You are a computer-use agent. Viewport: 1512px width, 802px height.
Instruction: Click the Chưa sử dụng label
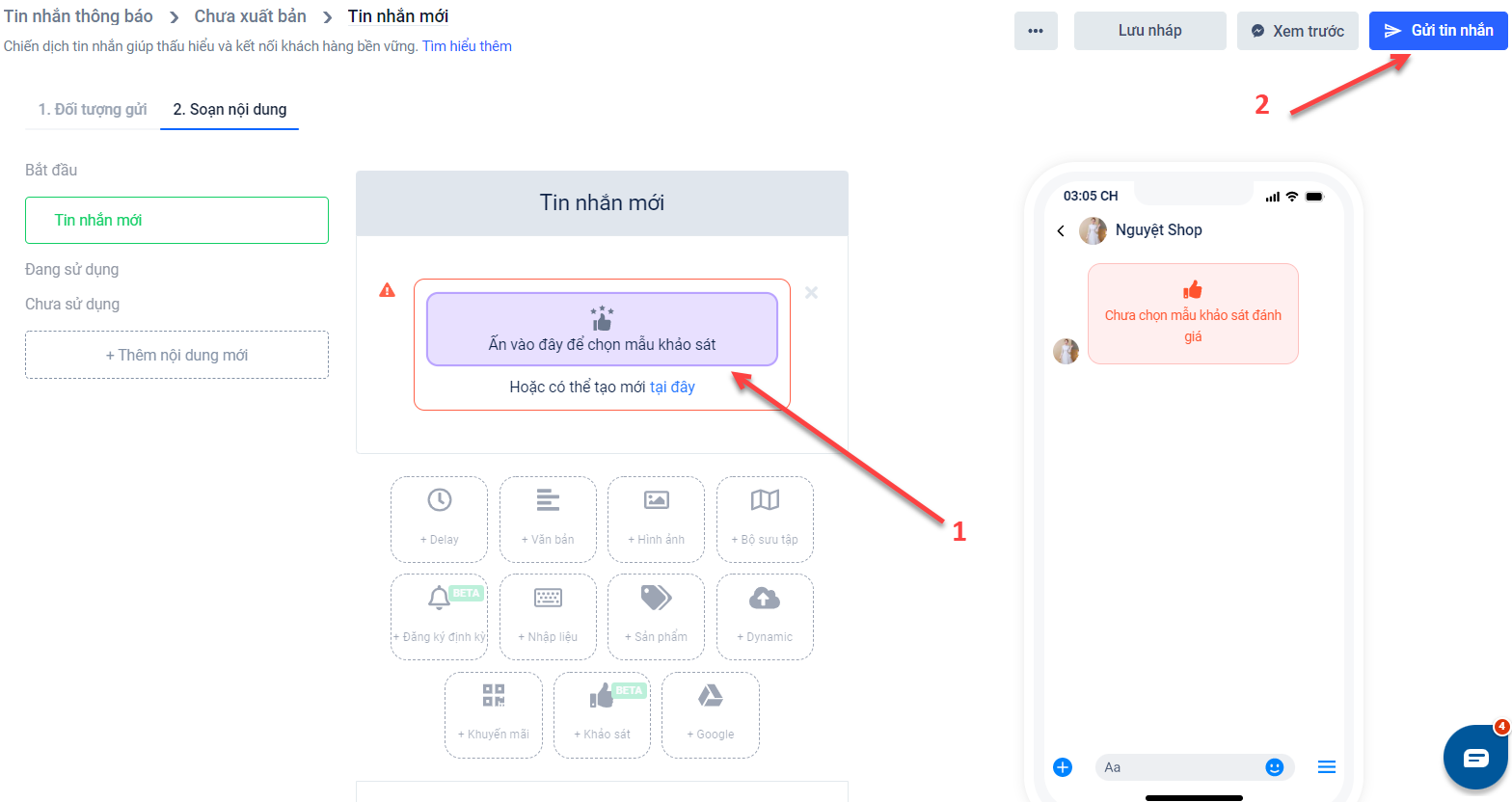72,305
